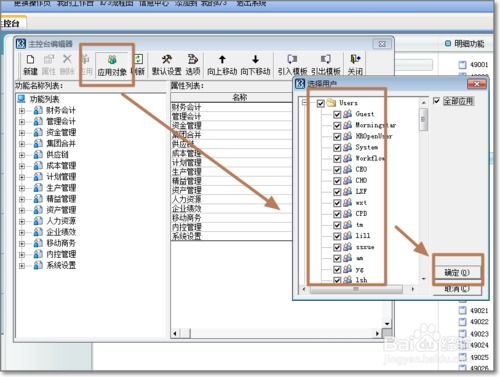Expand the 供应链 tree node
The width and height of the screenshot is (500, 377).
(x=22, y=155)
